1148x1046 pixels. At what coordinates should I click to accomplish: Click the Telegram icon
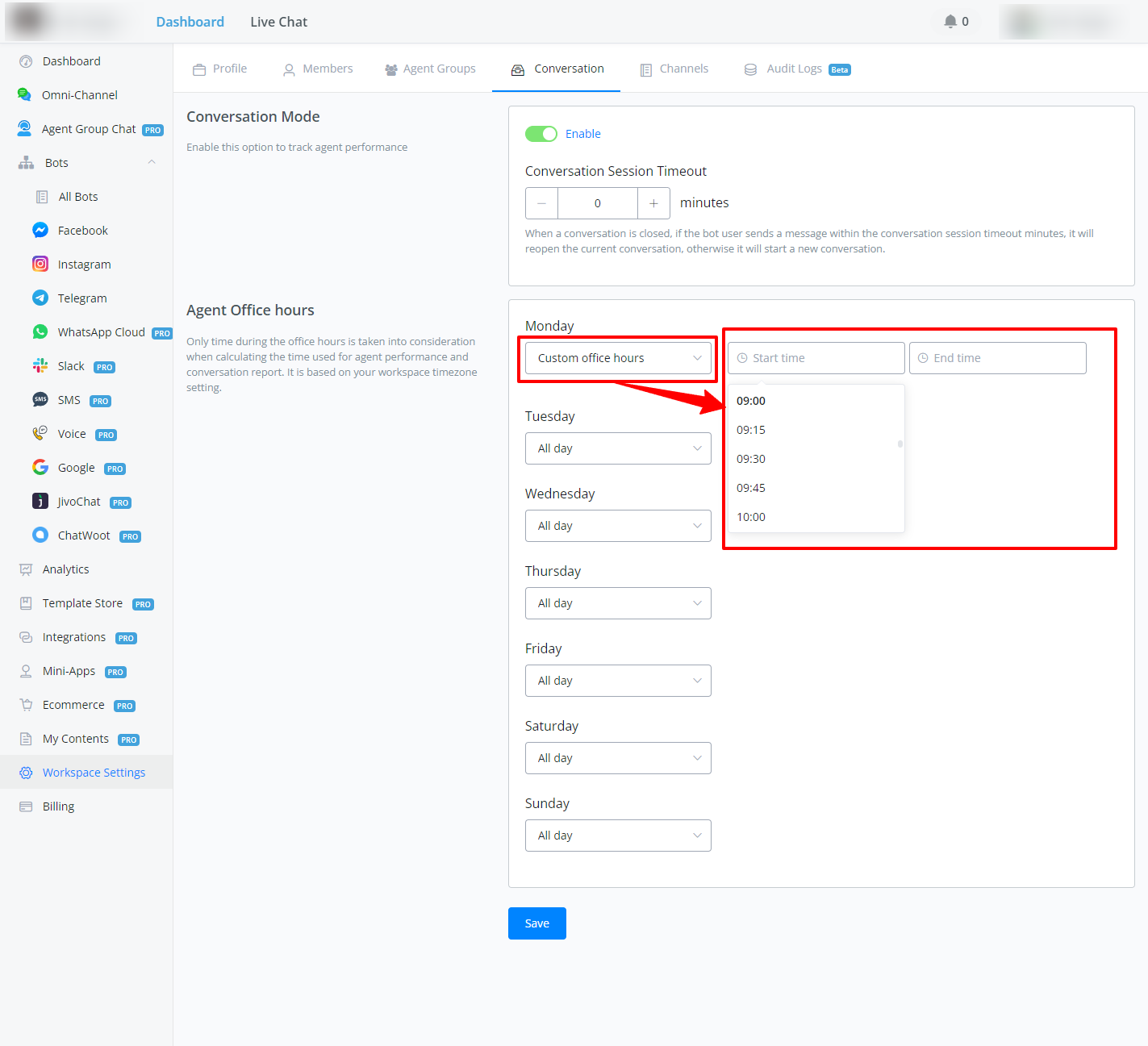pos(40,298)
